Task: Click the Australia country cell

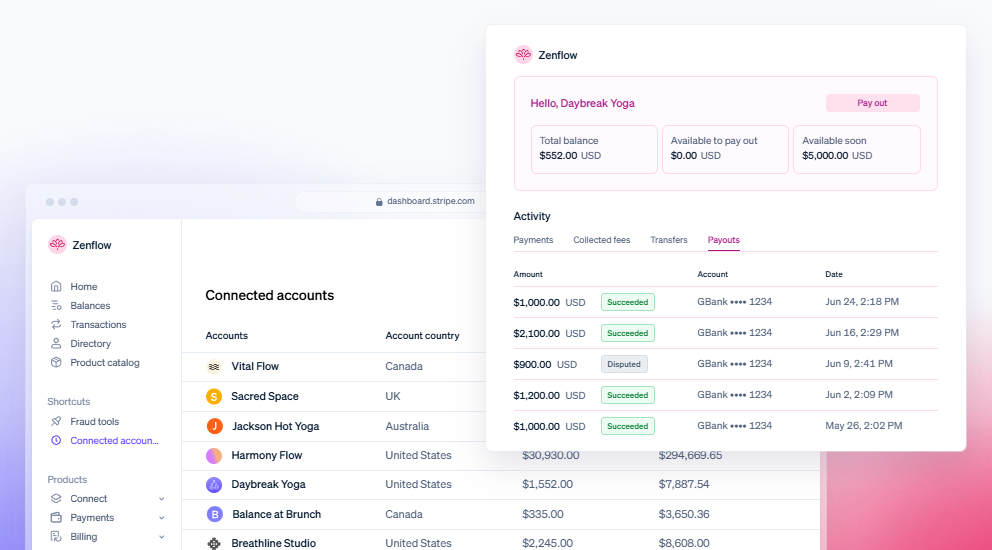Action: (407, 426)
